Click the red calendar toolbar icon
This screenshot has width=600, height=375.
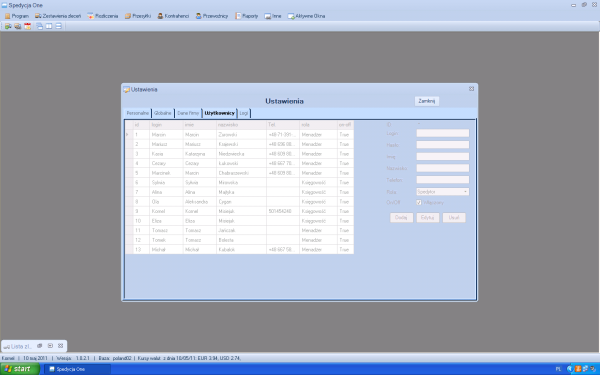pos(28,26)
